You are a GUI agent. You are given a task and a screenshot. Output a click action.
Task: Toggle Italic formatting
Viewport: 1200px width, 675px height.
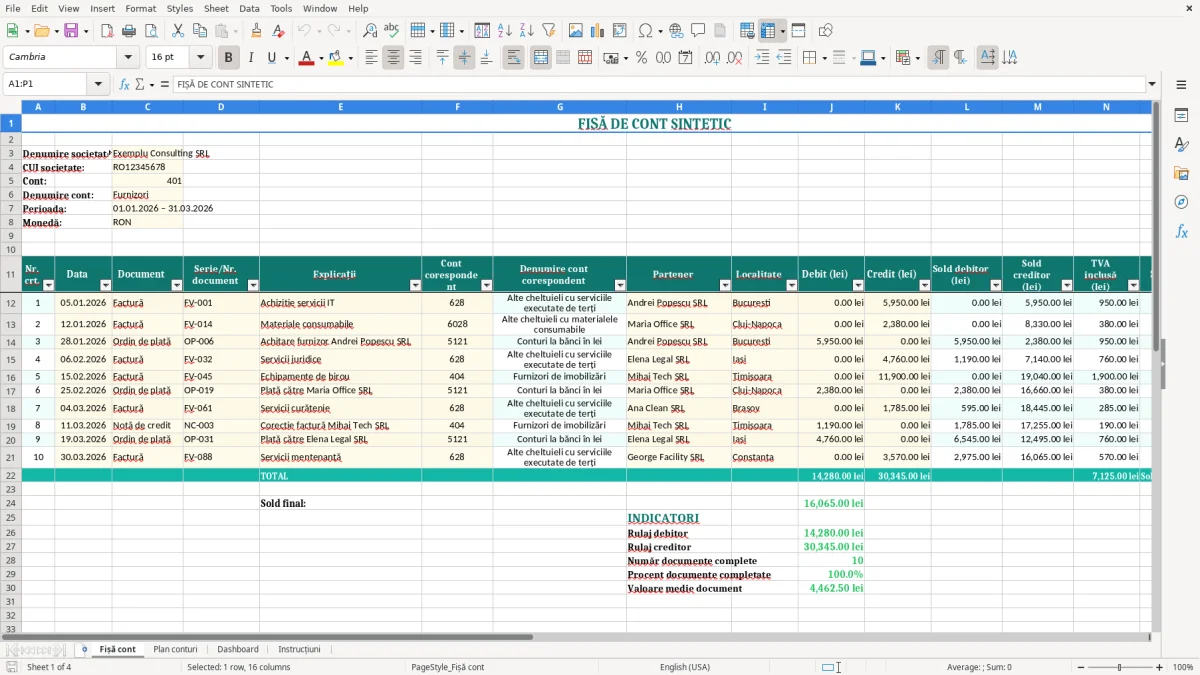250,58
